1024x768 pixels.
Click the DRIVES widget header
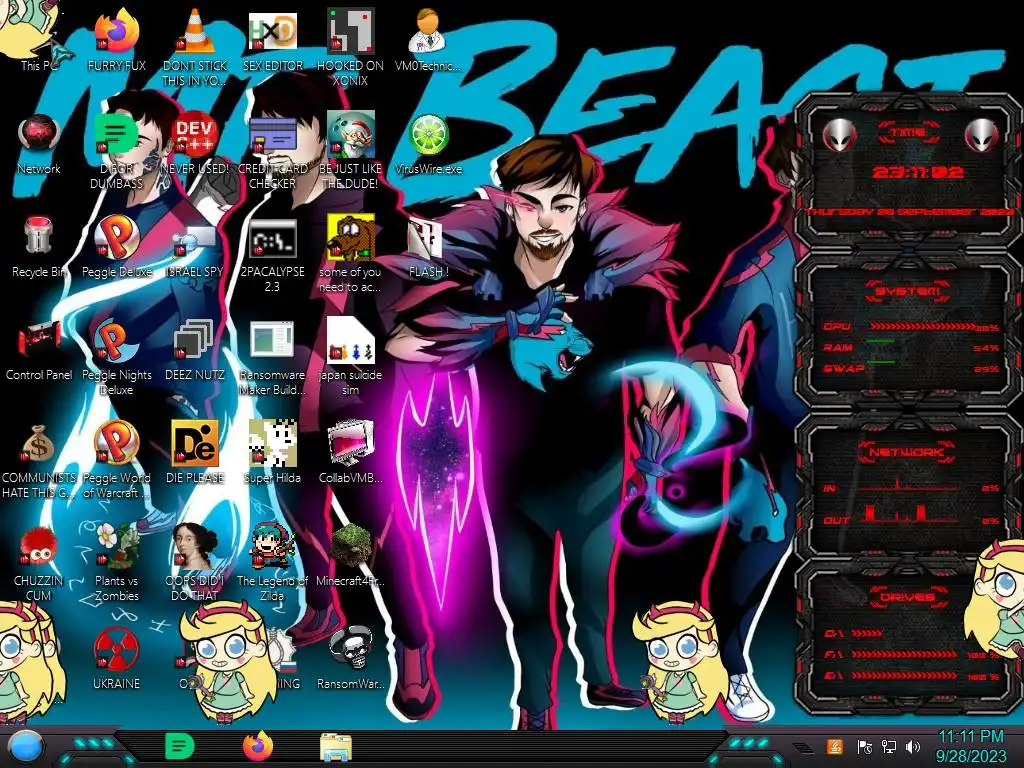pos(908,598)
